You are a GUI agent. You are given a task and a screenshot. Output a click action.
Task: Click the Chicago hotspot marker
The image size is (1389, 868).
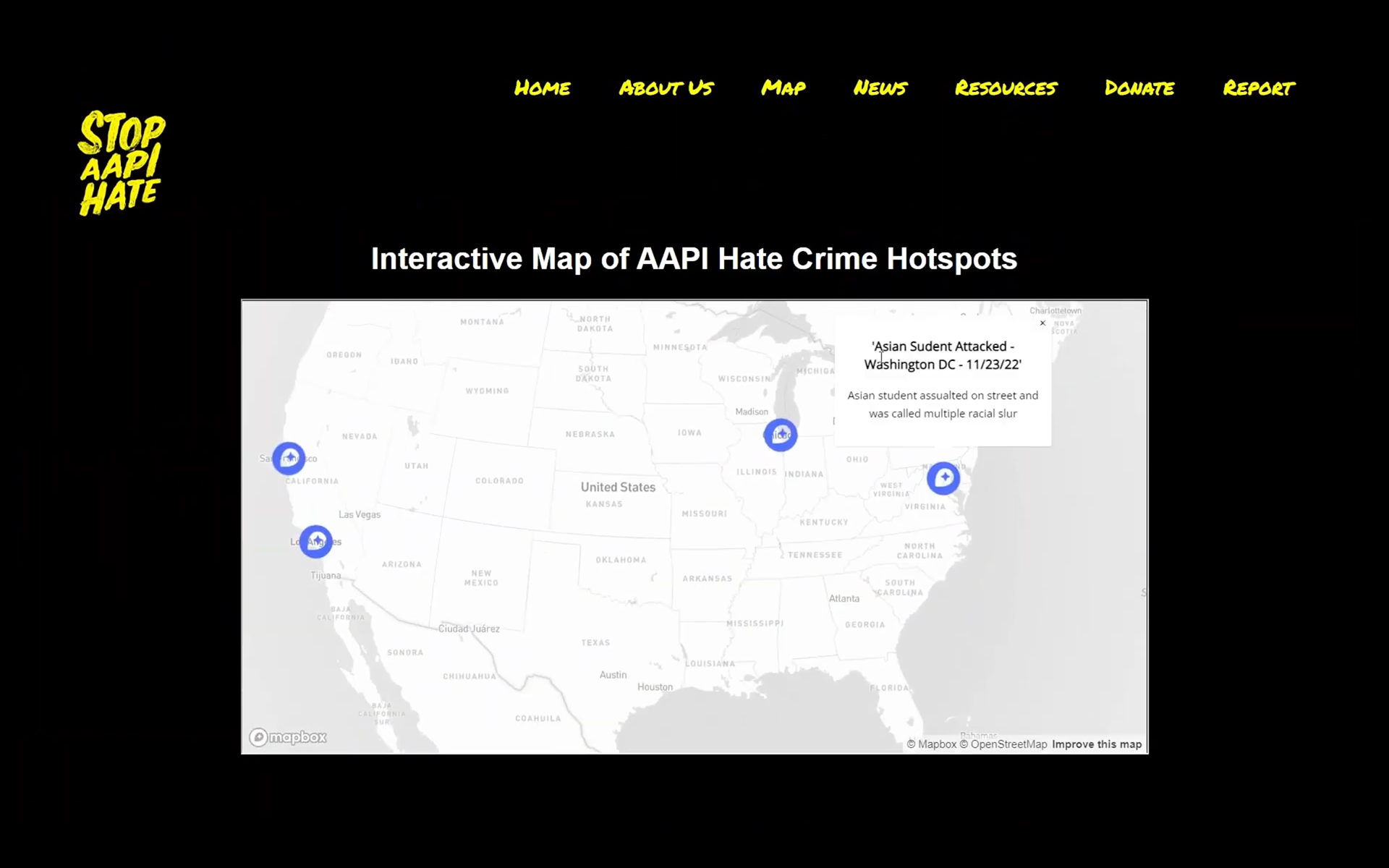[x=781, y=435]
